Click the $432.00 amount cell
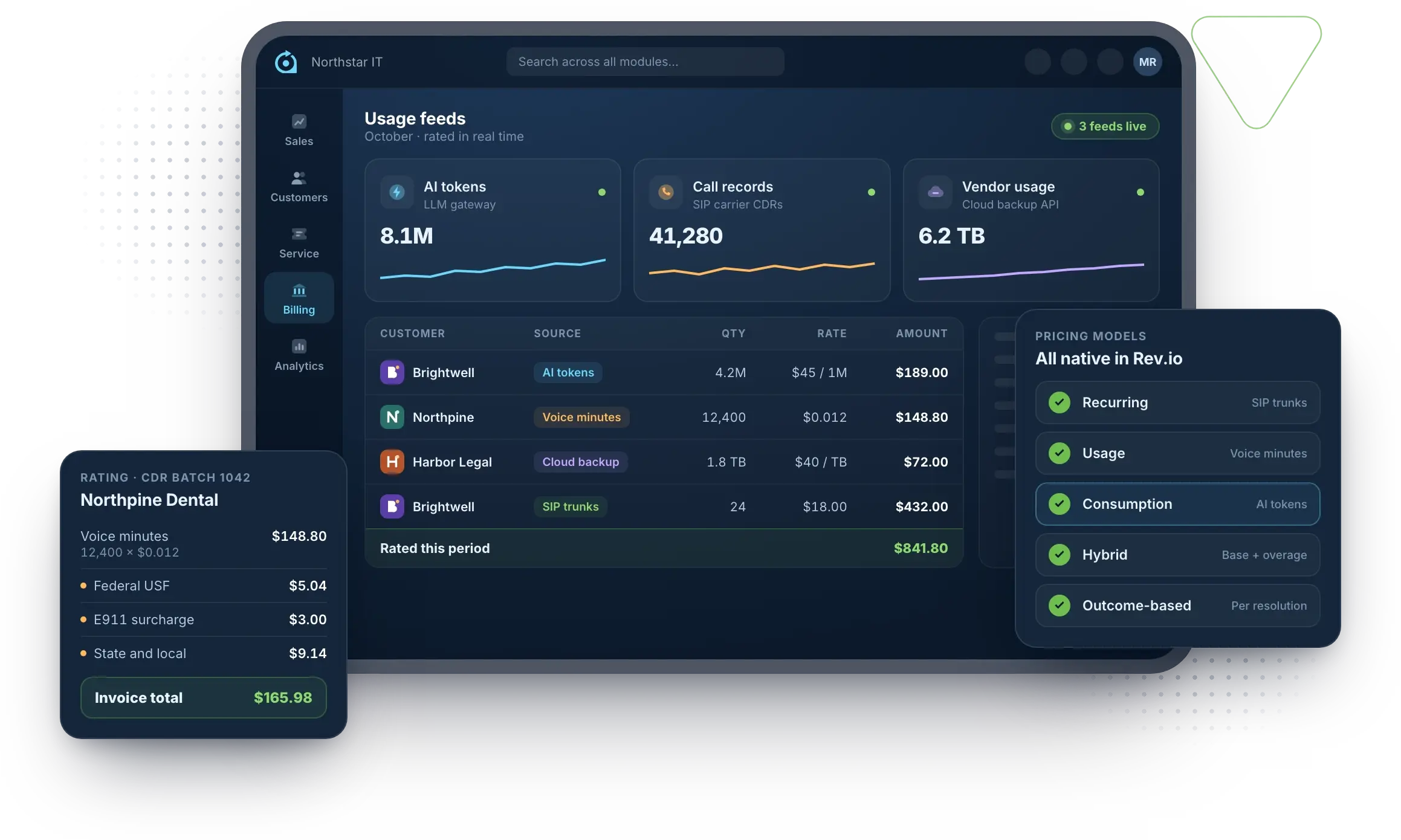Viewport: 1401px width, 840px height. [921, 506]
